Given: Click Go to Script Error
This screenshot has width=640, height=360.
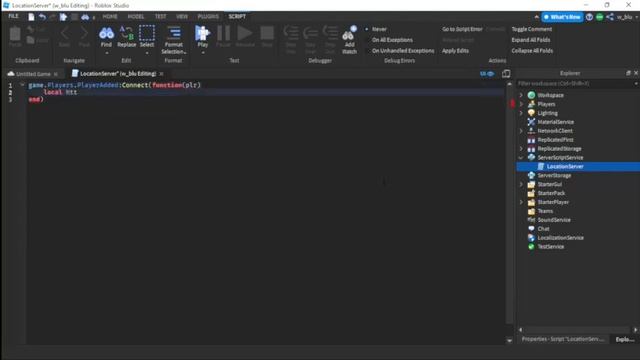Looking at the screenshot, I should click(x=462, y=29).
